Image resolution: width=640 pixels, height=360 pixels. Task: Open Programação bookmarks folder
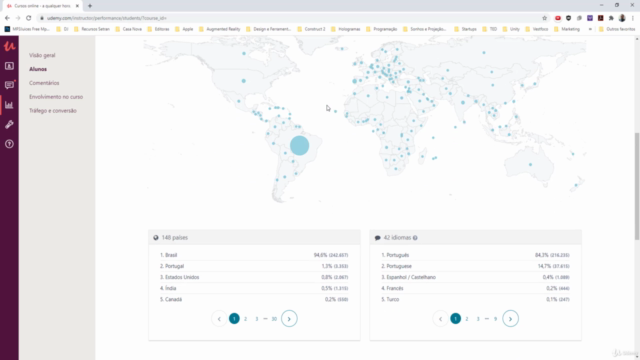click(x=382, y=29)
